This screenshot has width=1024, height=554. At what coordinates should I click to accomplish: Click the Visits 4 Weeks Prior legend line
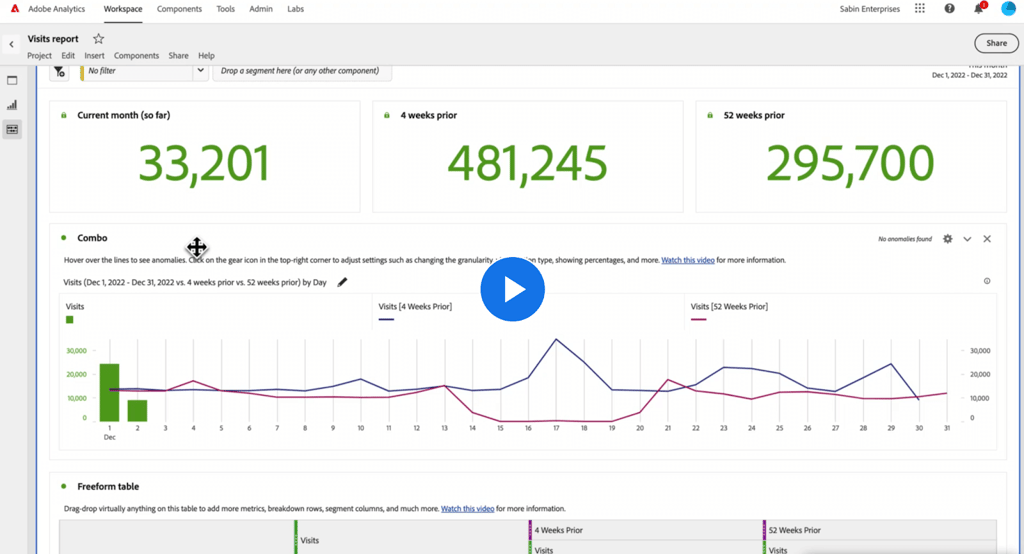tap(386, 319)
